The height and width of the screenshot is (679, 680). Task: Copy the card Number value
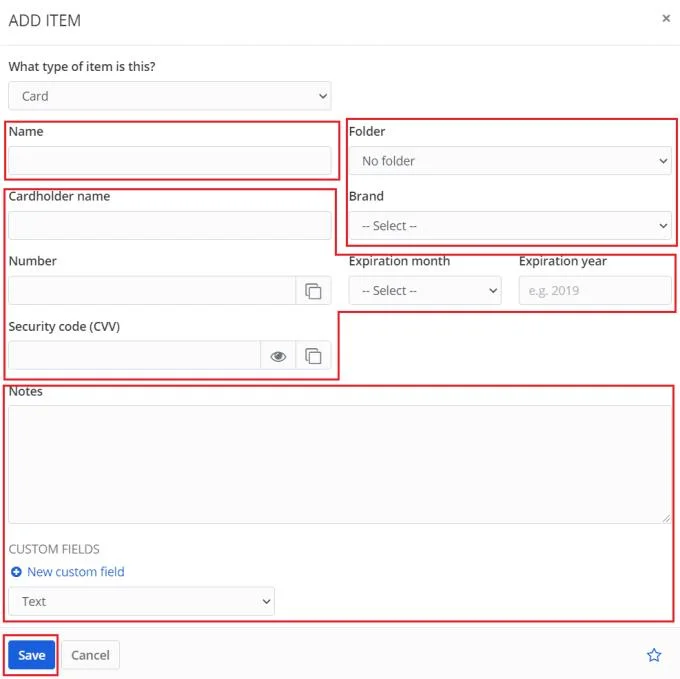click(x=313, y=291)
